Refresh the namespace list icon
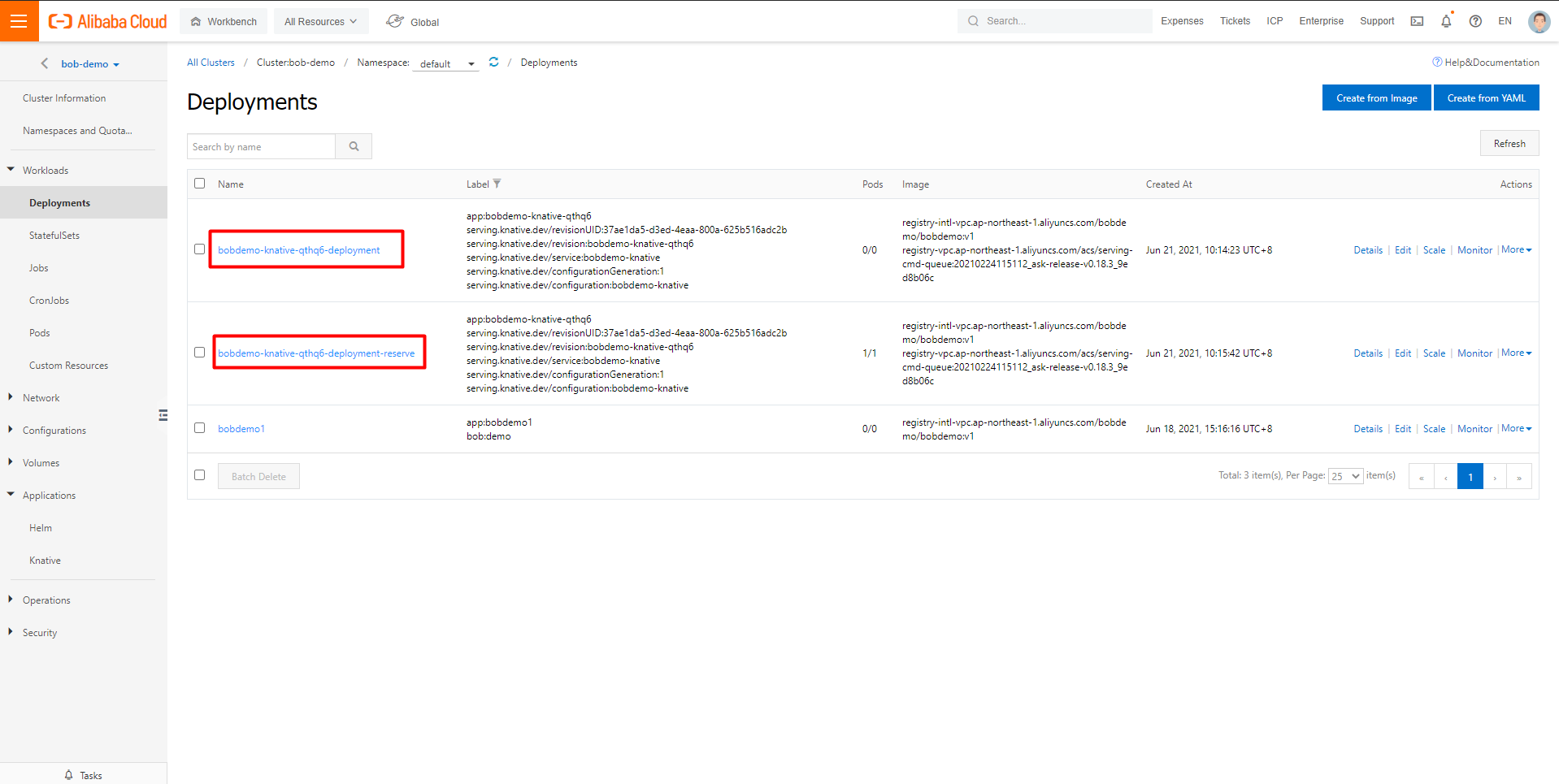1559x784 pixels. tap(493, 62)
